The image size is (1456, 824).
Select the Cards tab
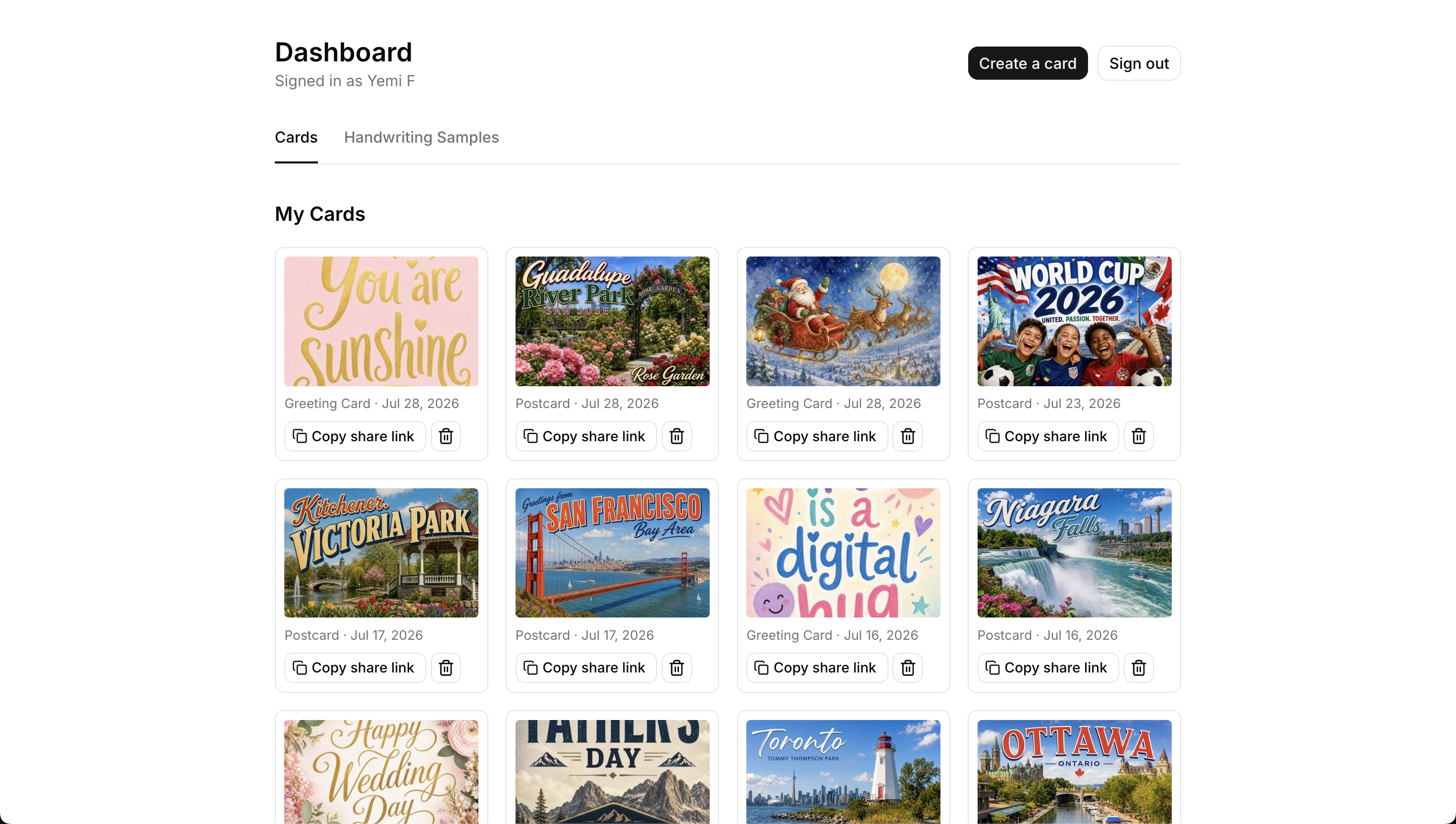tap(296, 138)
